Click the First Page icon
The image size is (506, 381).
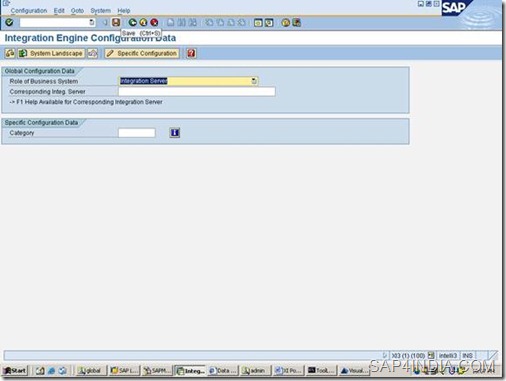pyautogui.click(x=209, y=22)
